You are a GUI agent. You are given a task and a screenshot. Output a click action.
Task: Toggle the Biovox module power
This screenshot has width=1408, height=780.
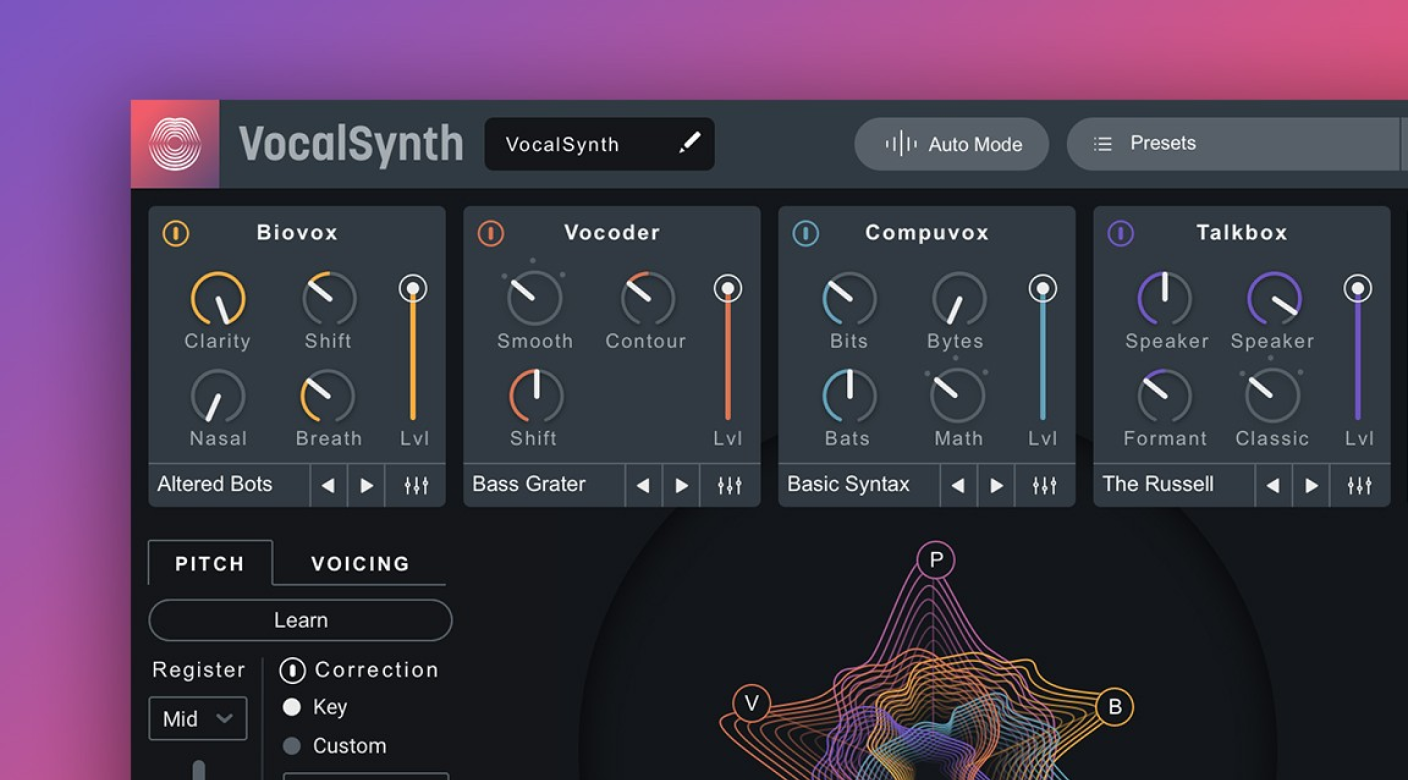pos(175,234)
